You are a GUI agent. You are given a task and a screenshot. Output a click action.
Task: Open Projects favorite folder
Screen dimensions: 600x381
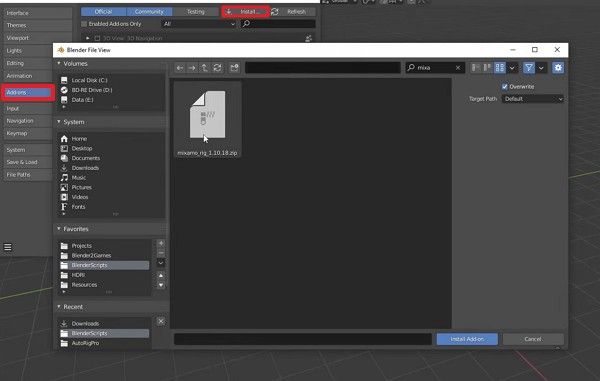[x=82, y=246]
